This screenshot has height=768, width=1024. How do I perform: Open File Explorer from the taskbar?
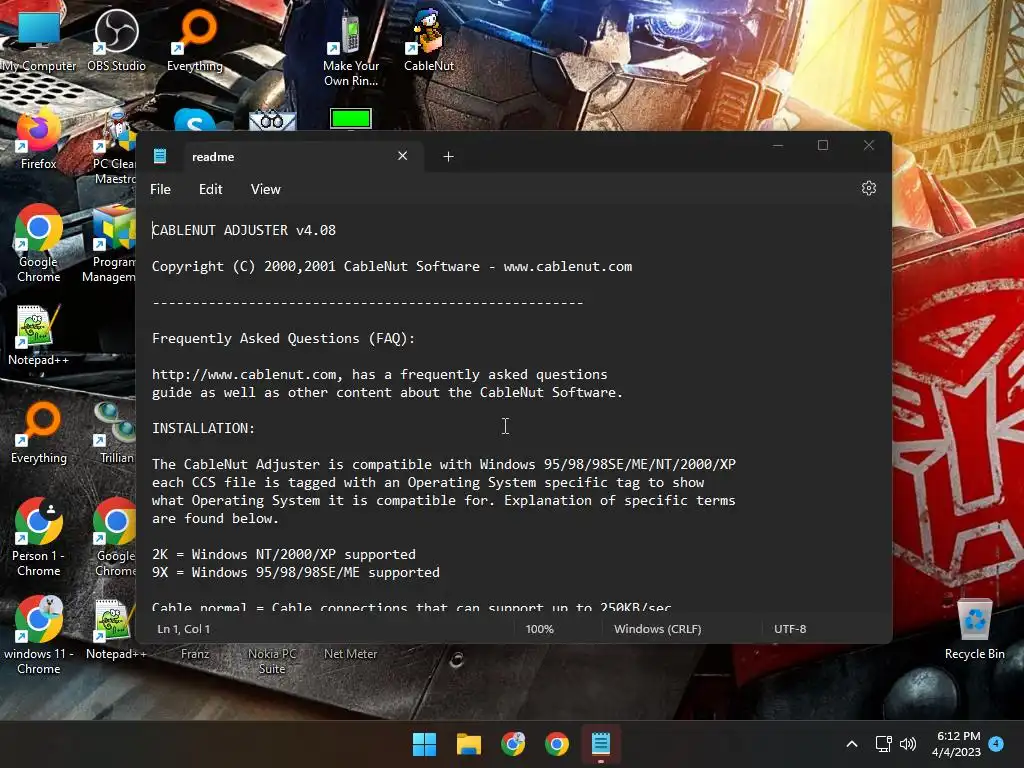pos(469,744)
